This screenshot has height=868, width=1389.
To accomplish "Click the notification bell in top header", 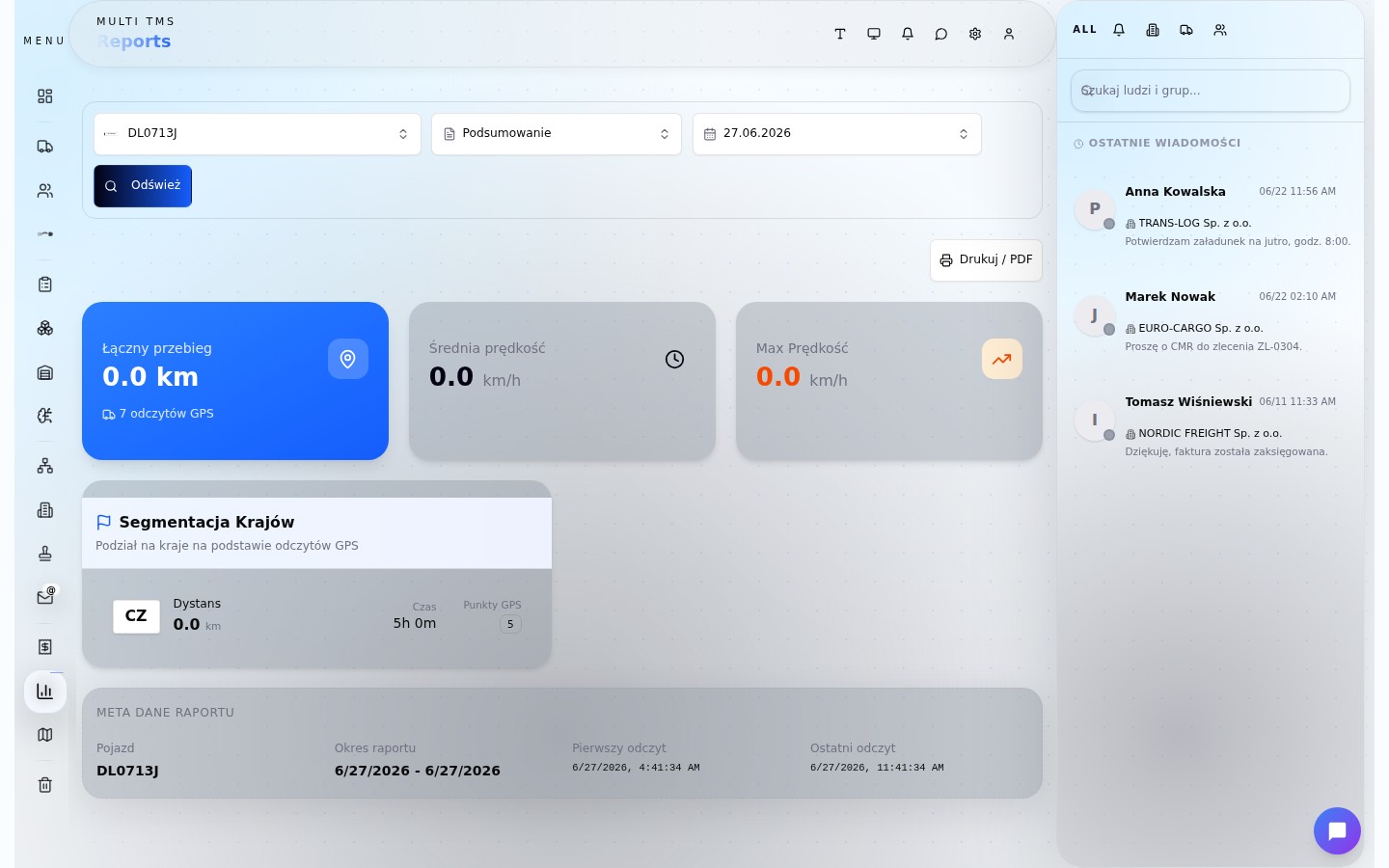I will click(908, 34).
